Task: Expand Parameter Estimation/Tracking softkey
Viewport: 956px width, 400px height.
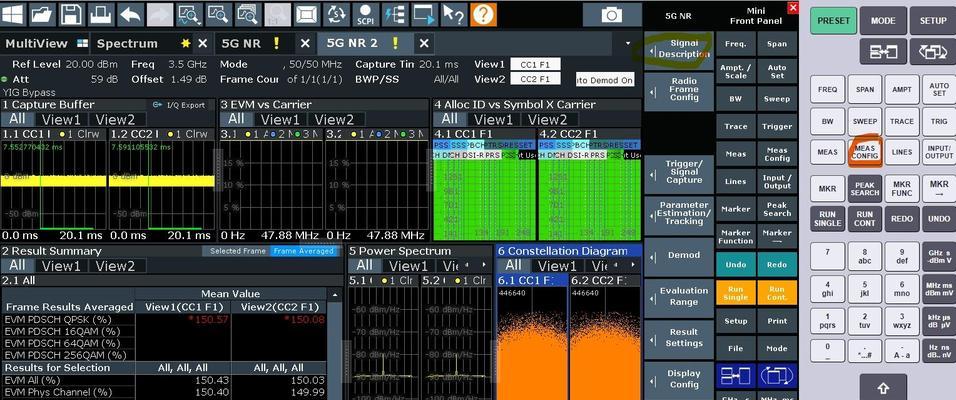Action: 679,214
